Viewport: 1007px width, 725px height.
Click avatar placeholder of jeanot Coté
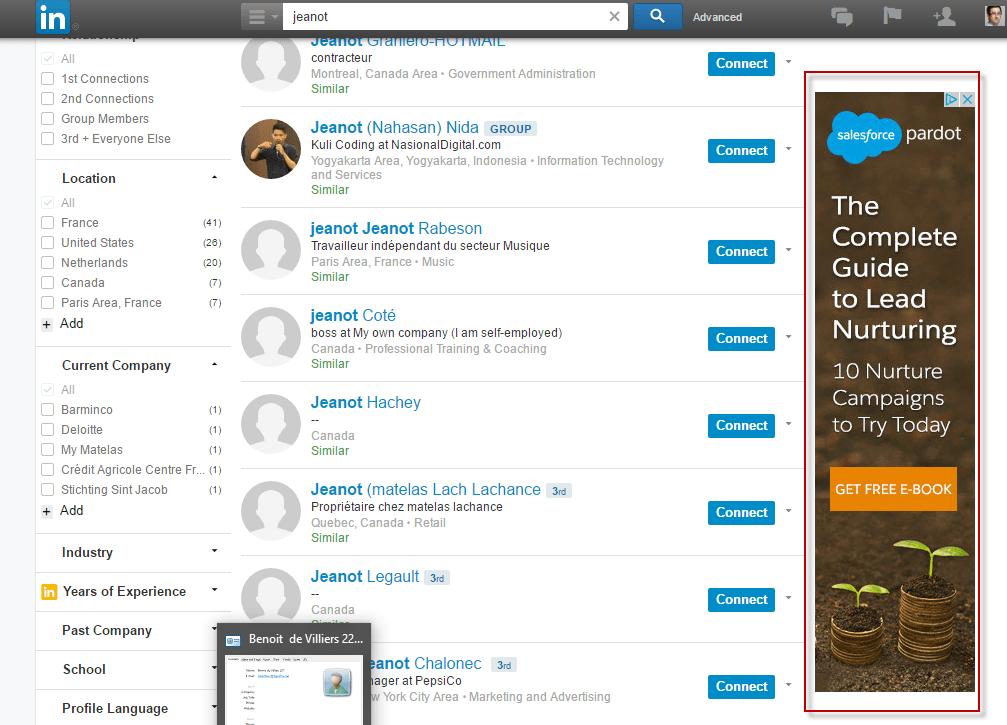point(271,337)
